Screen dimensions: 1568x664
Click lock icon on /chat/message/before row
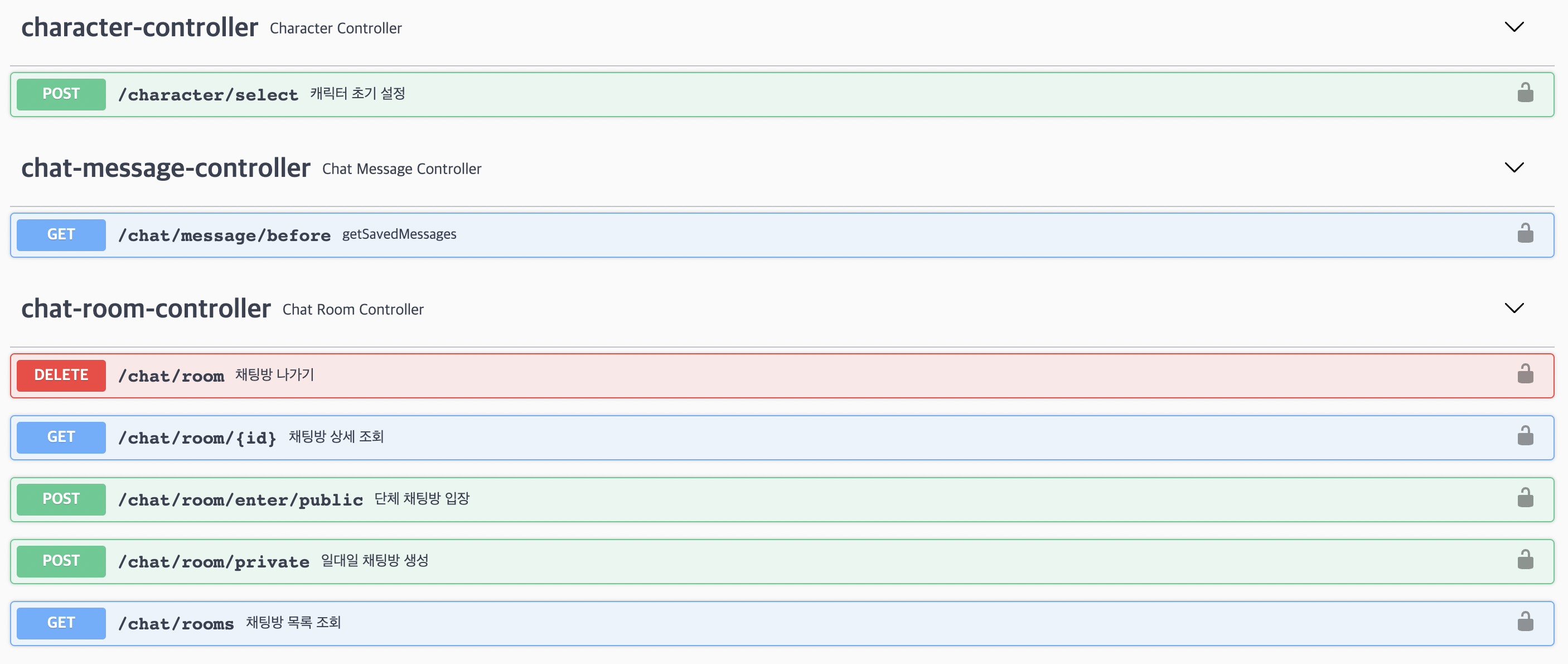click(x=1525, y=234)
